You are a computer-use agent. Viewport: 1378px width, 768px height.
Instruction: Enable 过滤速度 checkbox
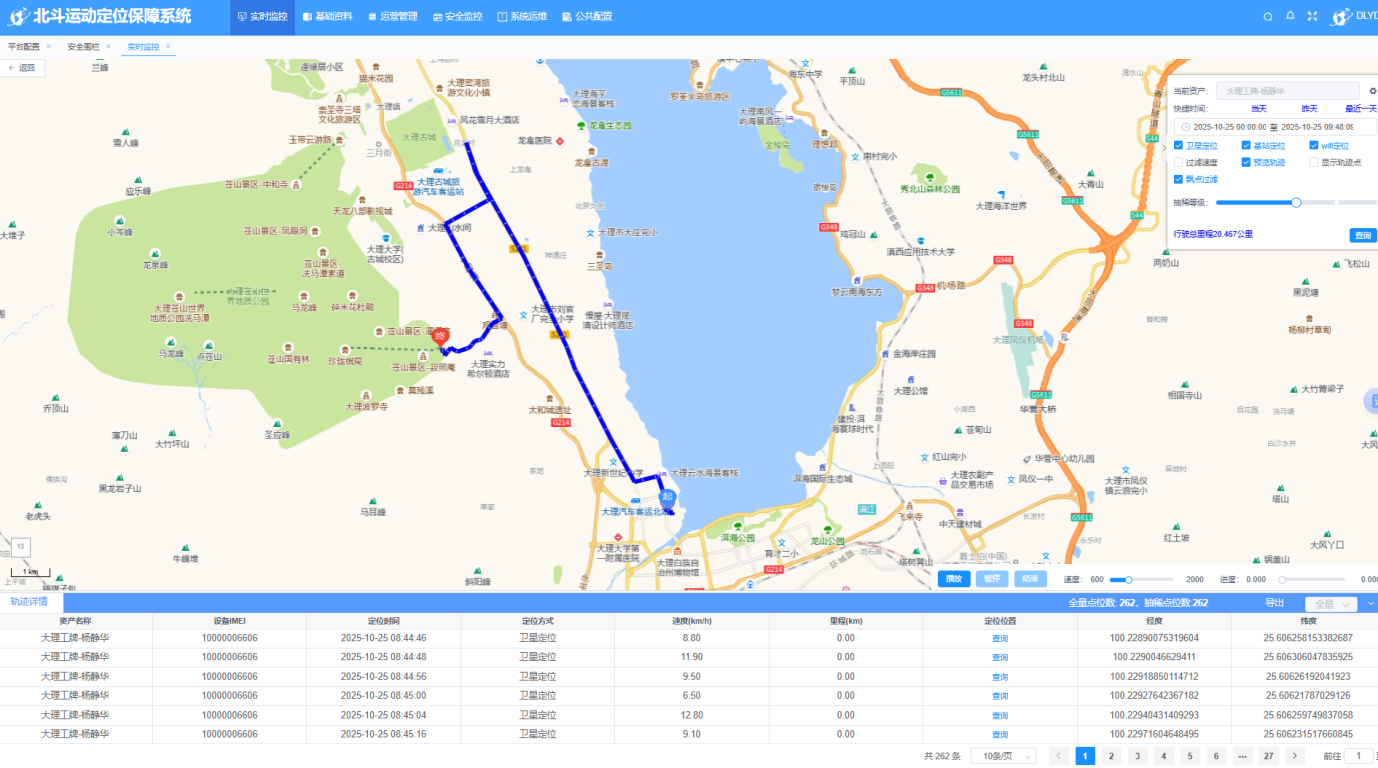pyautogui.click(x=1178, y=162)
